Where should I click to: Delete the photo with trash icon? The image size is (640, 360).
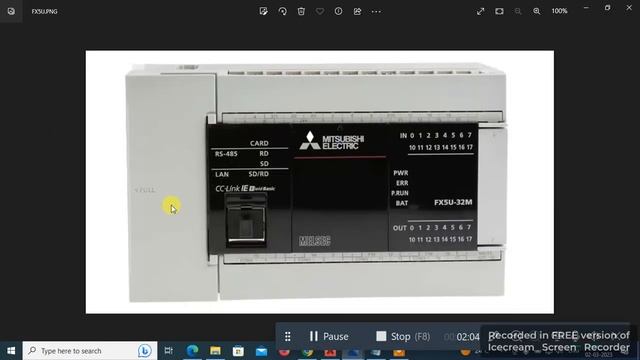[x=301, y=11]
